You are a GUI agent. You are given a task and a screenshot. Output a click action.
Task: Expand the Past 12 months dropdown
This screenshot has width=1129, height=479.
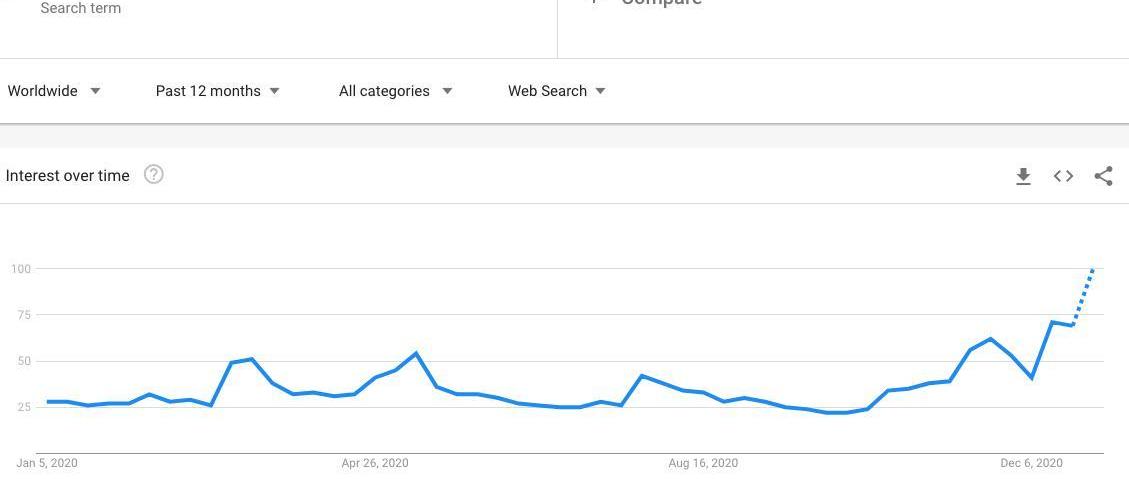(217, 91)
